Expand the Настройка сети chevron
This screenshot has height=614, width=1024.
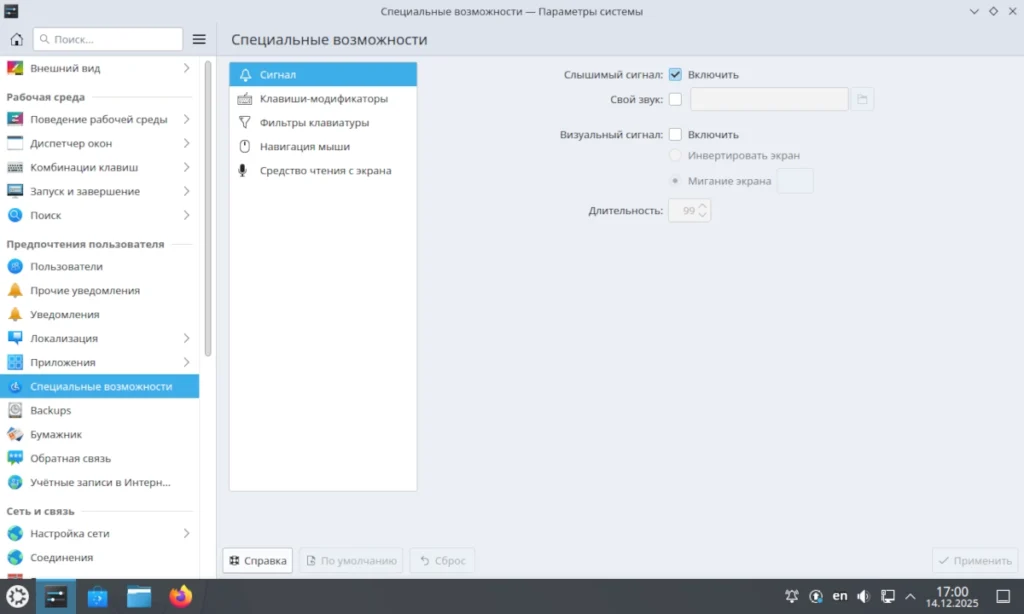(x=186, y=533)
